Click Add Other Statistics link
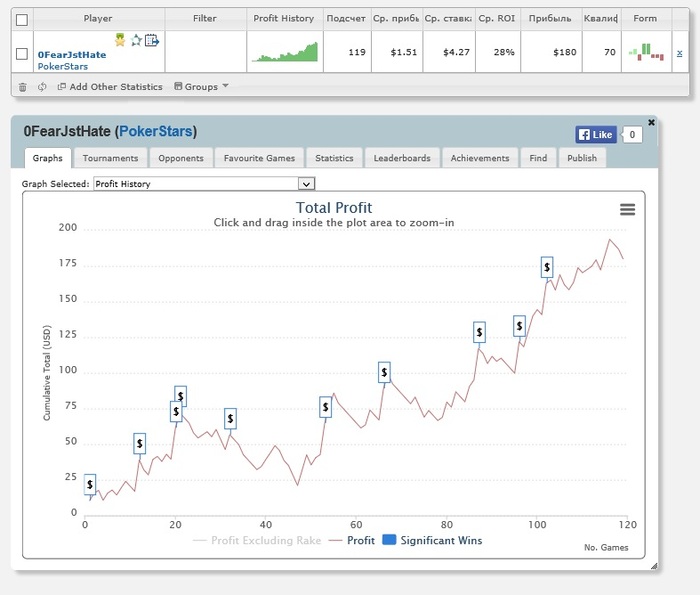The image size is (700, 595). click(110, 87)
